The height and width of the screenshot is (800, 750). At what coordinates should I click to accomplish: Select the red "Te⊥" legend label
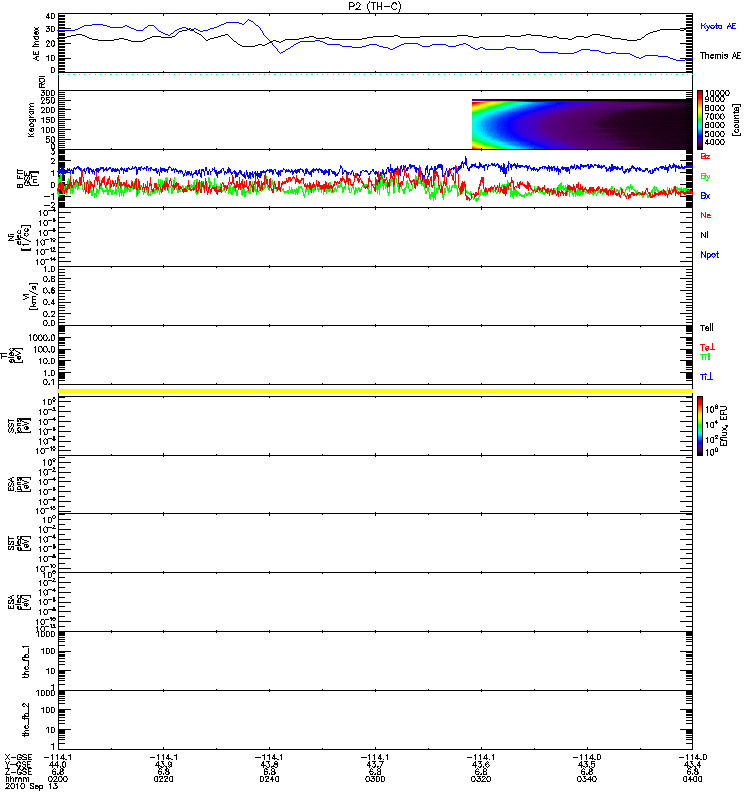tap(707, 347)
